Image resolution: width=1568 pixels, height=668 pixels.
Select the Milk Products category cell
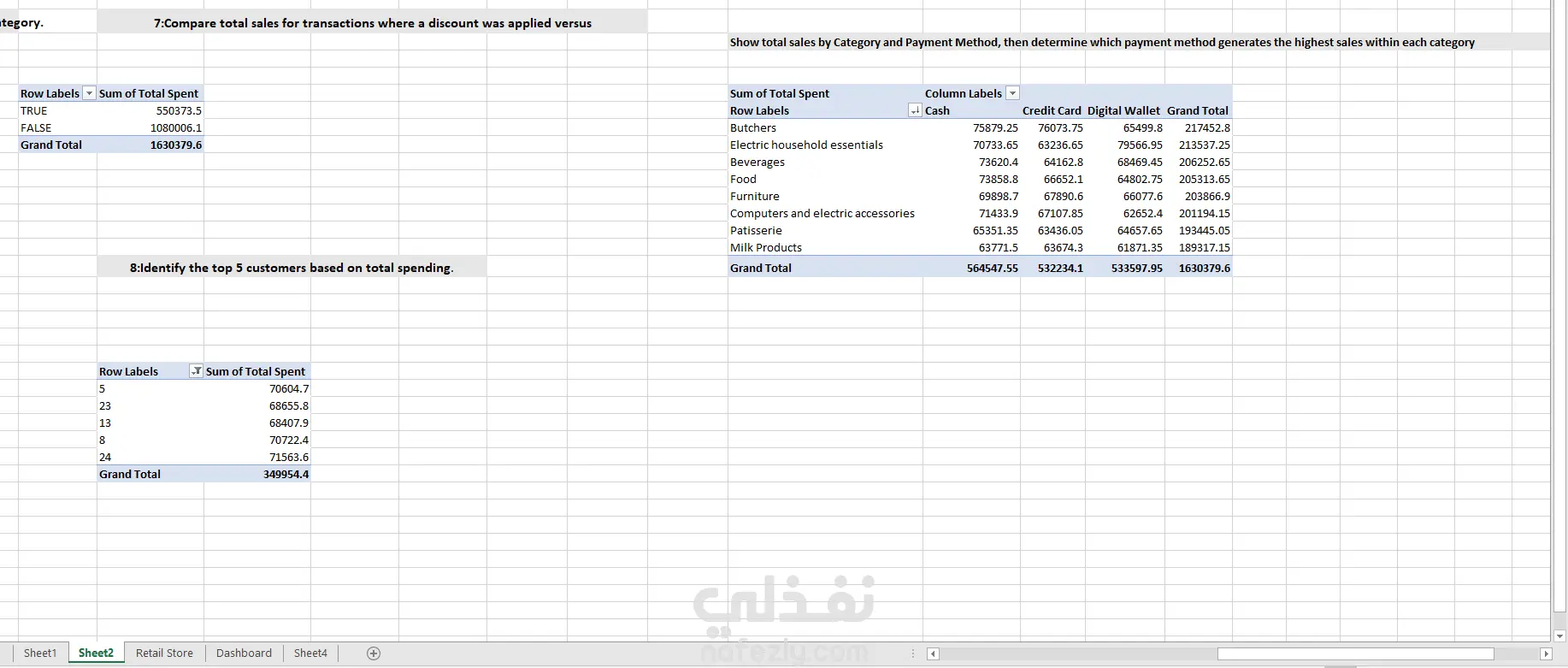[826, 247]
